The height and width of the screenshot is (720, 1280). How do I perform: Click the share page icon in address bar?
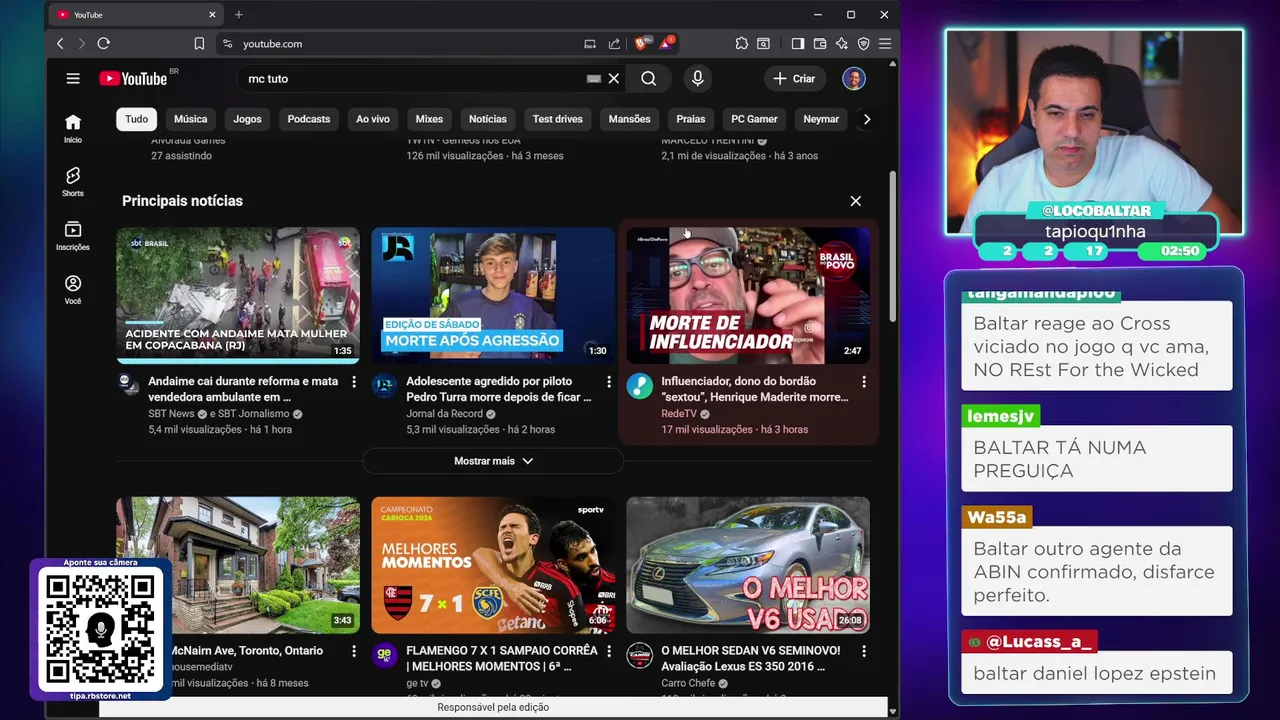[614, 43]
